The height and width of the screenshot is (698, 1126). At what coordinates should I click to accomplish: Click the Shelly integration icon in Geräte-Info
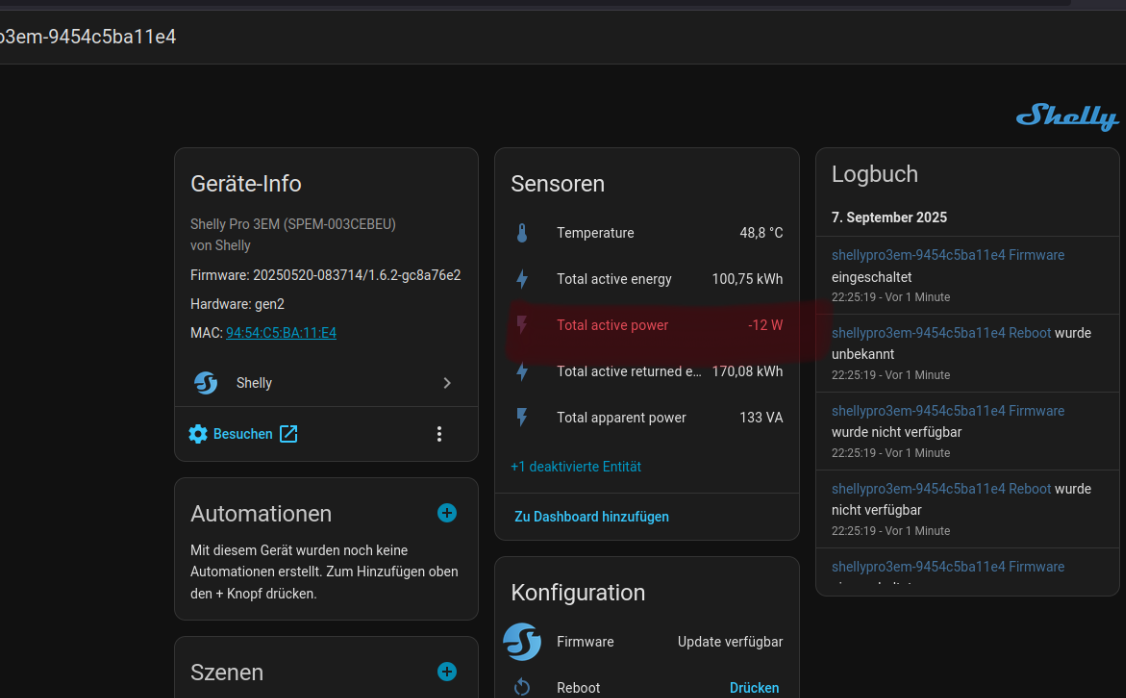click(x=206, y=383)
